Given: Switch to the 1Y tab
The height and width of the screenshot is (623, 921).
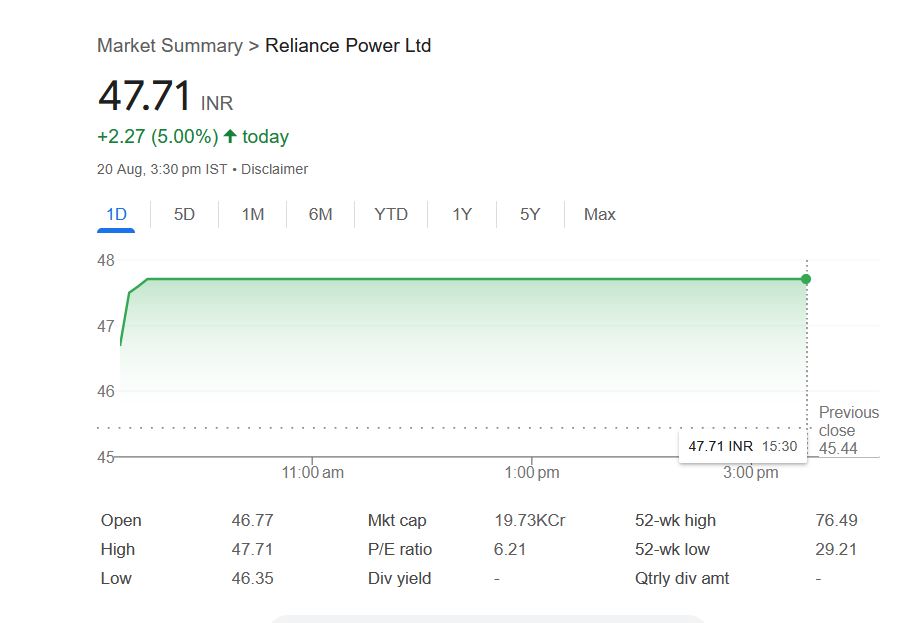Looking at the screenshot, I should (x=461, y=214).
